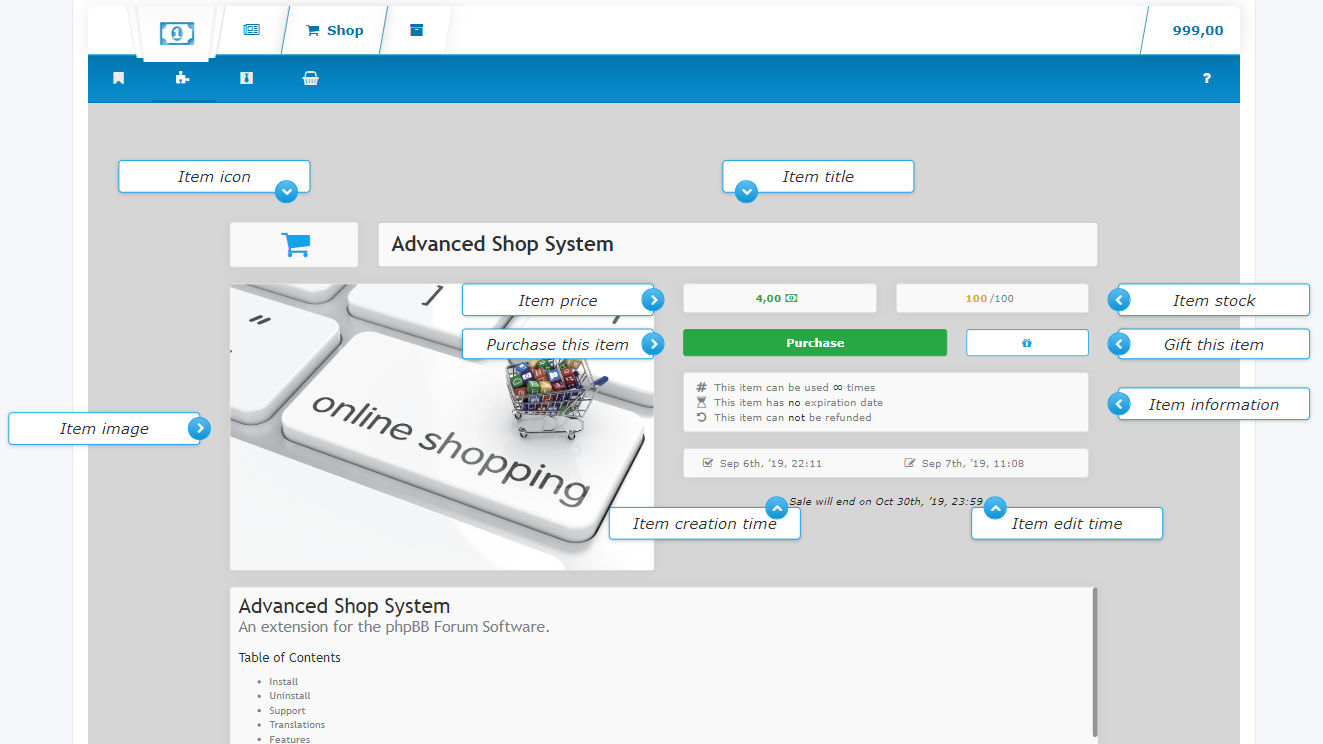Open the shopping basket icon
1323x744 pixels.
[x=311, y=78]
